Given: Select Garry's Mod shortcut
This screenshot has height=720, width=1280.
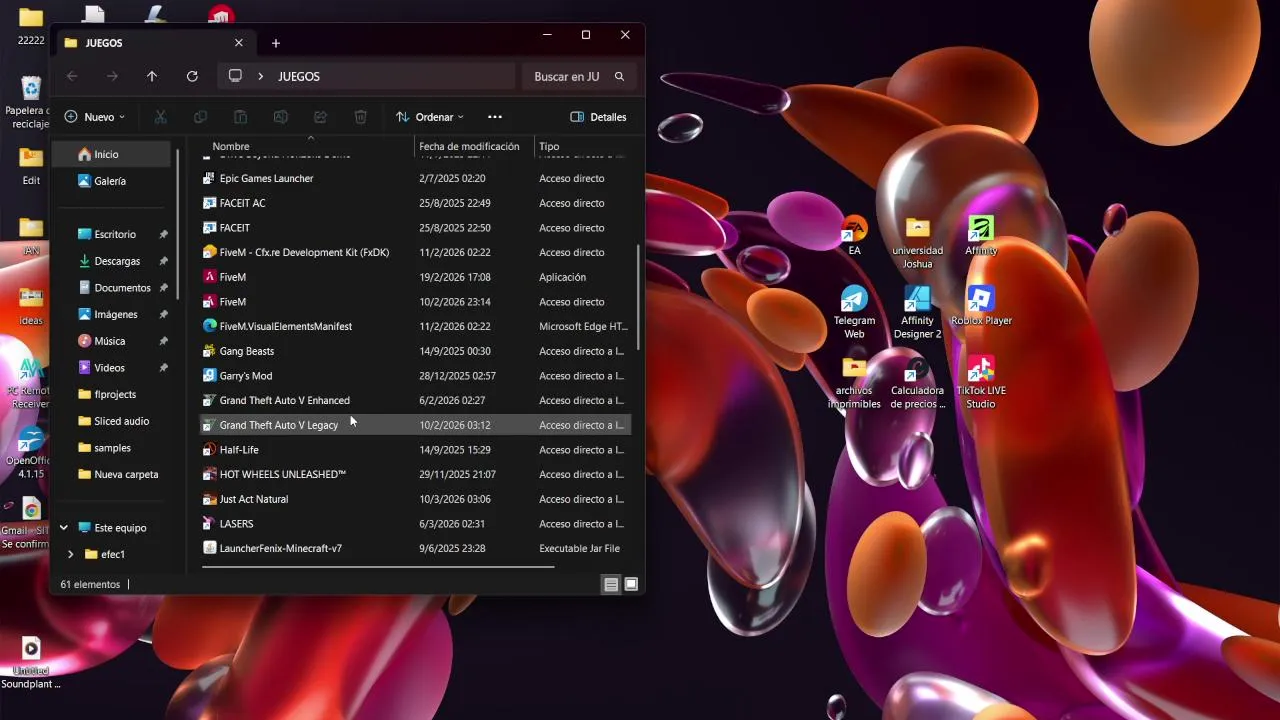Looking at the screenshot, I should (x=415, y=376).
